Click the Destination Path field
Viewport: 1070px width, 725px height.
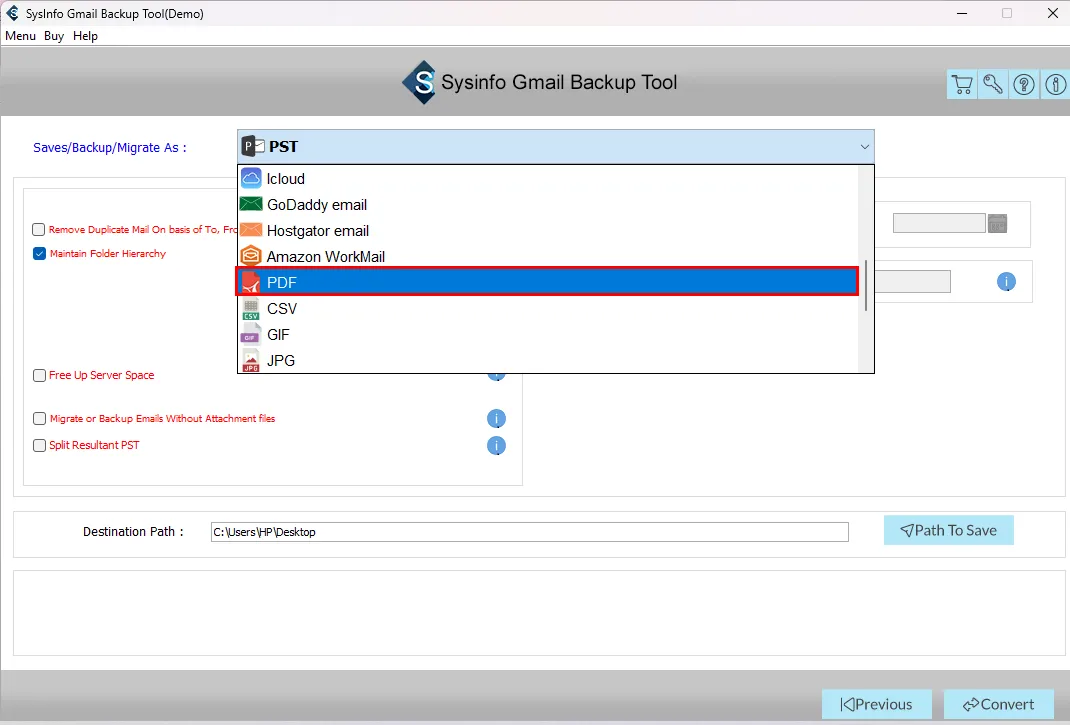tap(530, 532)
